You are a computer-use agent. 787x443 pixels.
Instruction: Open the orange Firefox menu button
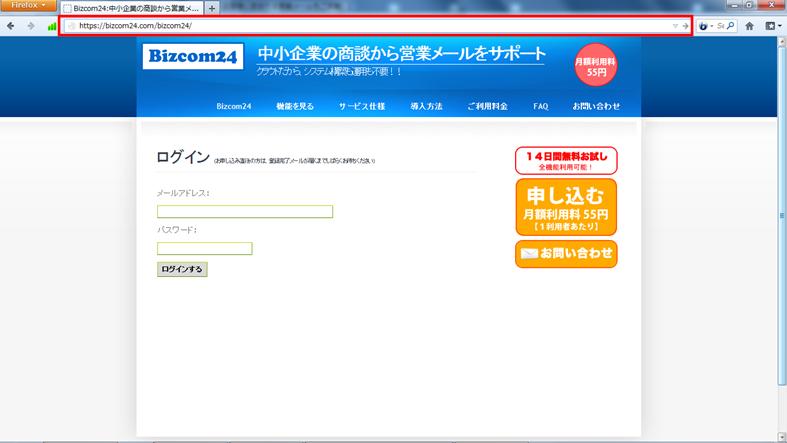[27, 6]
